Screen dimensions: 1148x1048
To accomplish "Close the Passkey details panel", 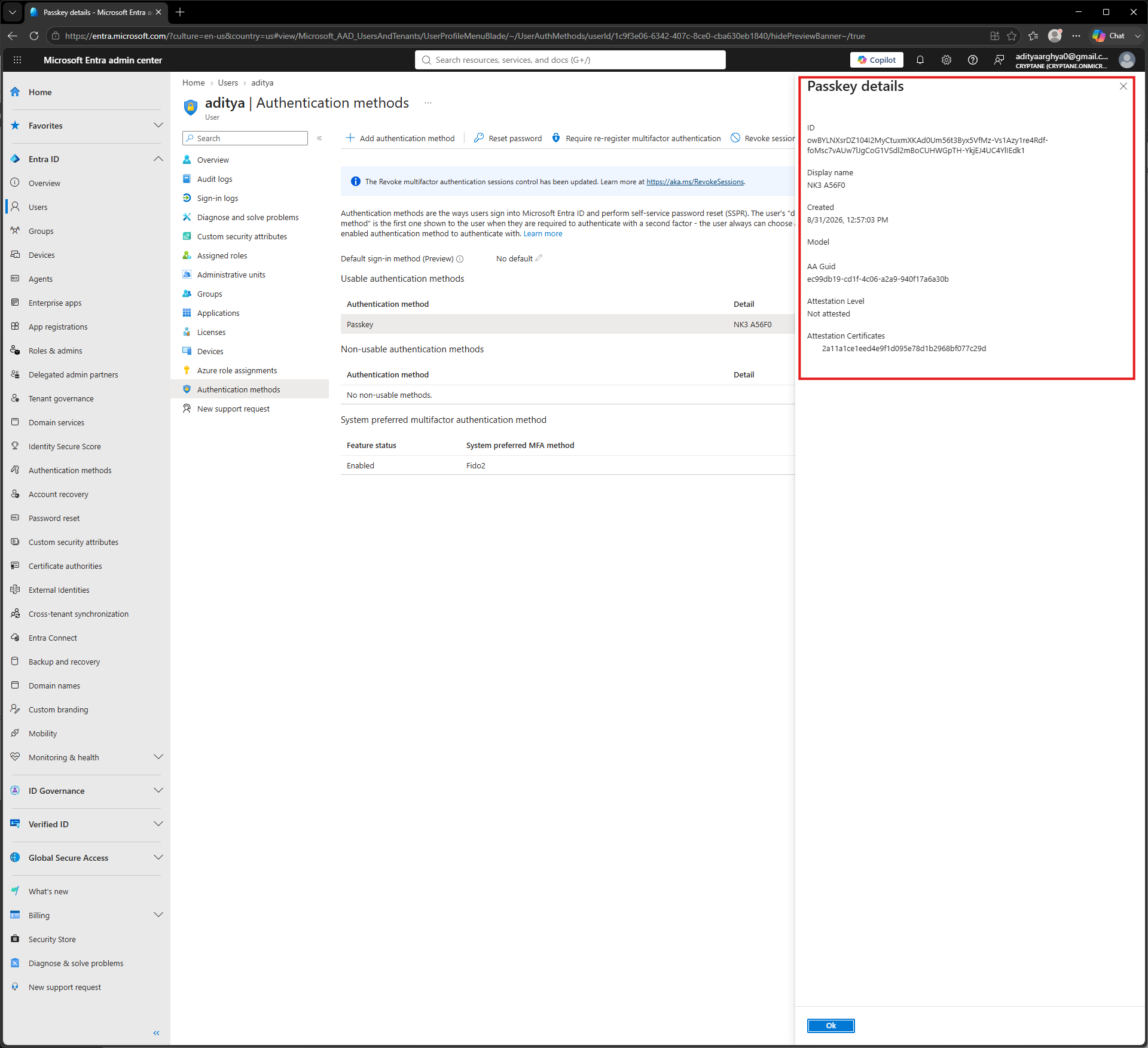I will (1123, 86).
